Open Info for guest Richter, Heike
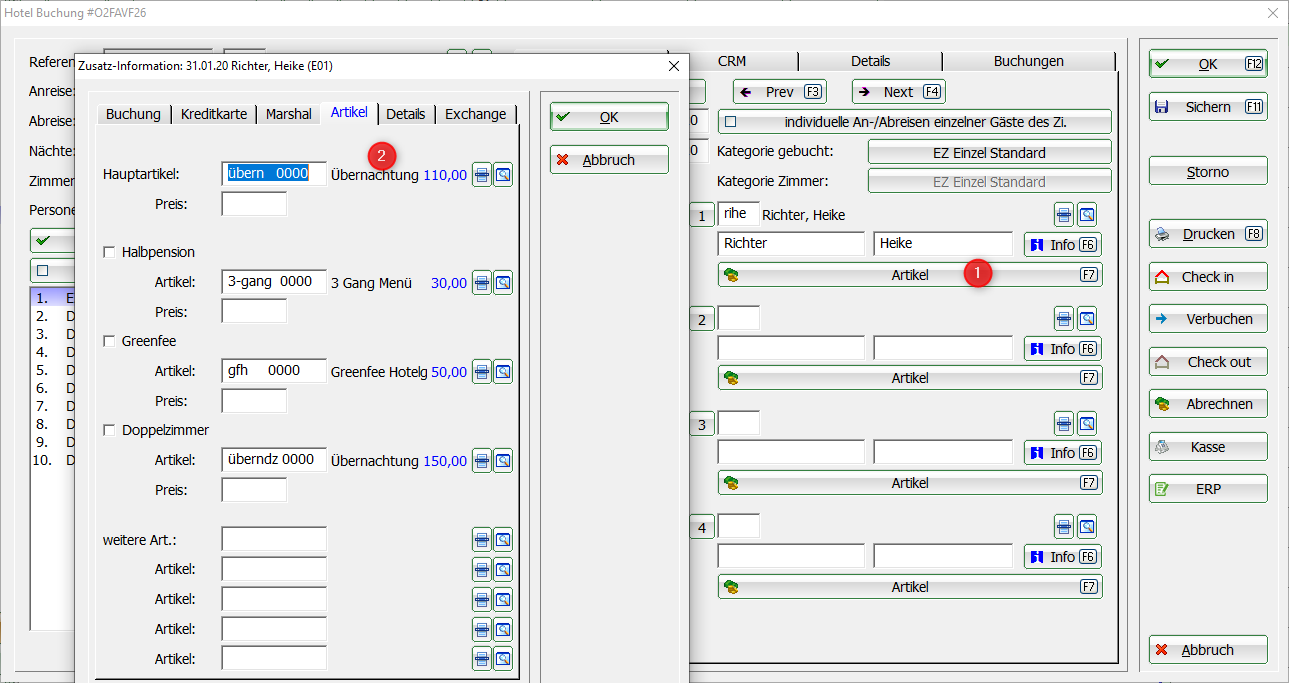This screenshot has width=1289, height=683. point(1063,244)
